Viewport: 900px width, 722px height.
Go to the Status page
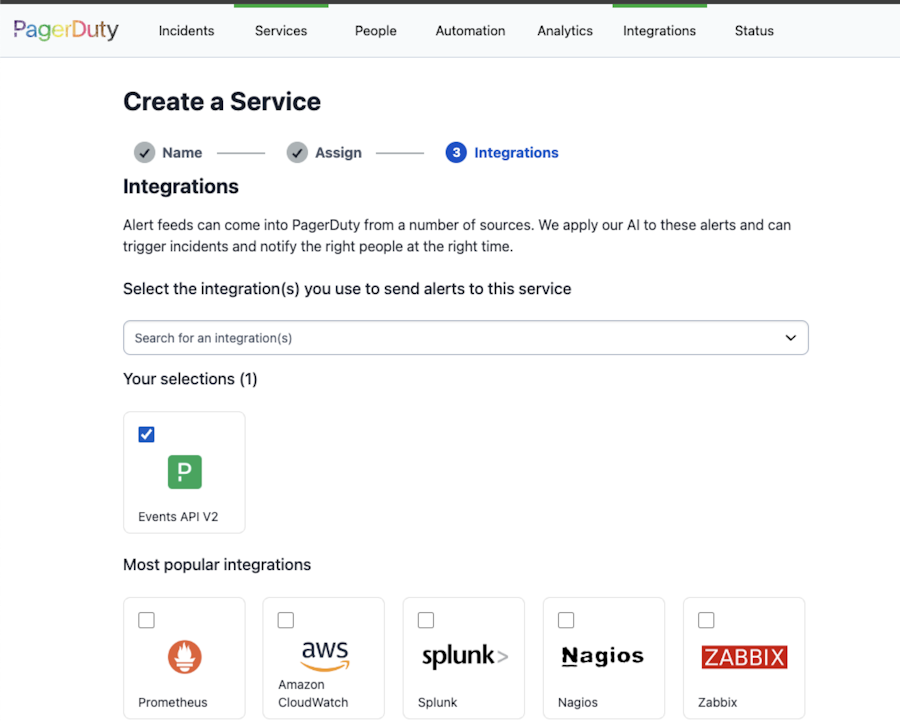point(754,31)
